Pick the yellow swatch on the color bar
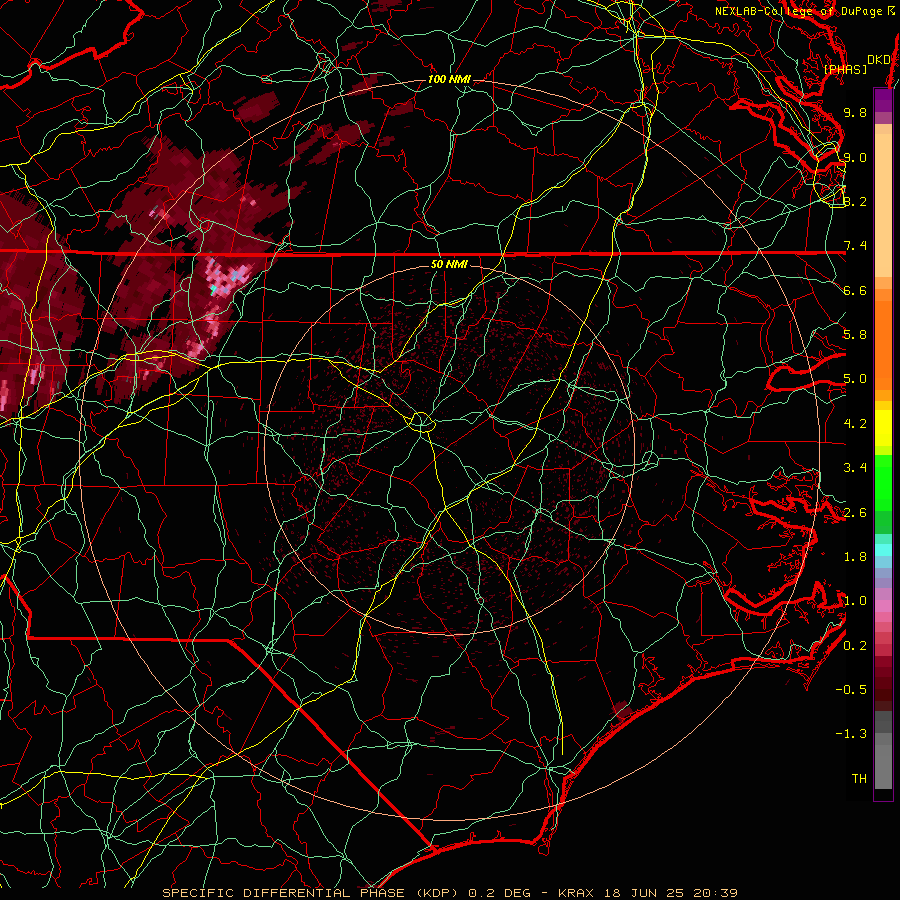Viewport: 900px width, 900px height. tap(883, 428)
